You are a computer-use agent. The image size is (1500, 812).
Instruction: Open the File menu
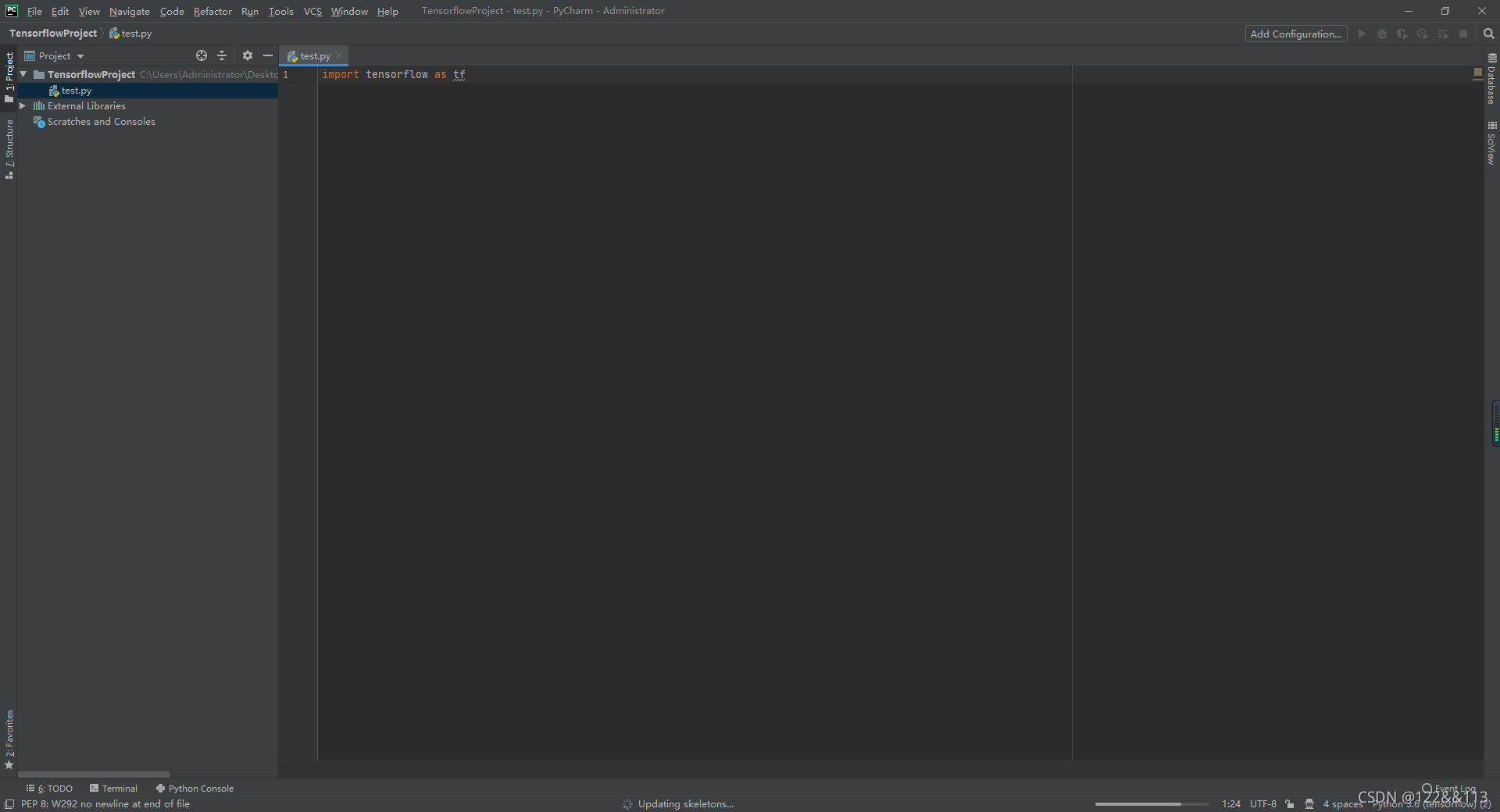(34, 11)
